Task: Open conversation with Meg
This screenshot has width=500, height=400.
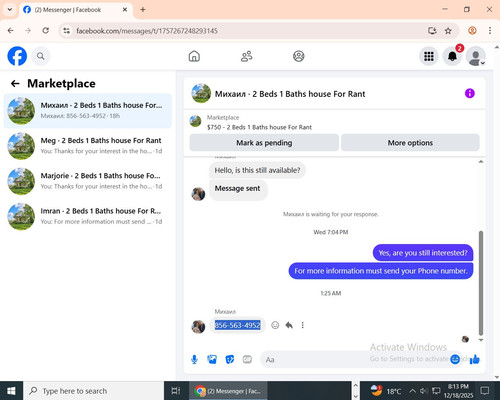Action: coord(88,146)
